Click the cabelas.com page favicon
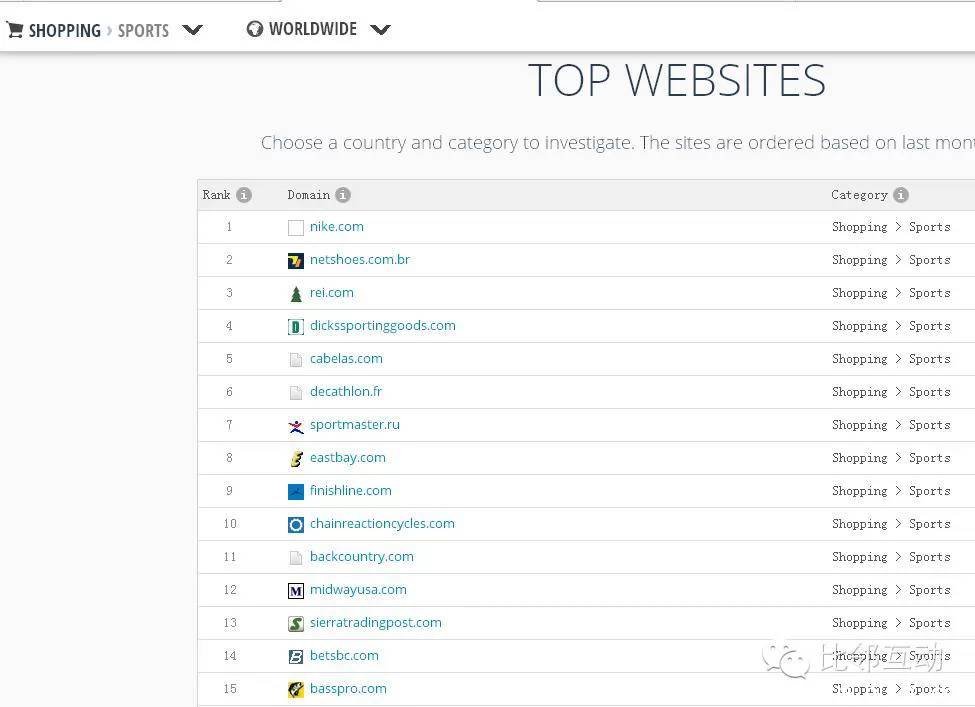 click(x=296, y=359)
